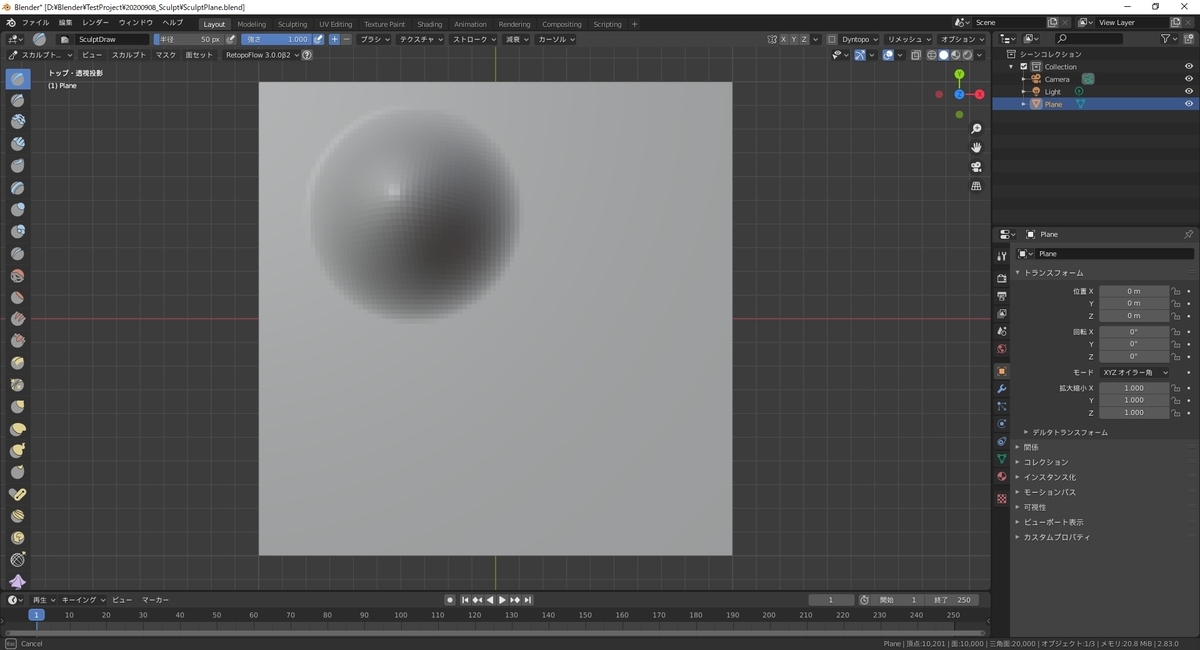Screen dimensions: 1200x650
Task: Open the カーソル dropdown
Action: click(555, 39)
